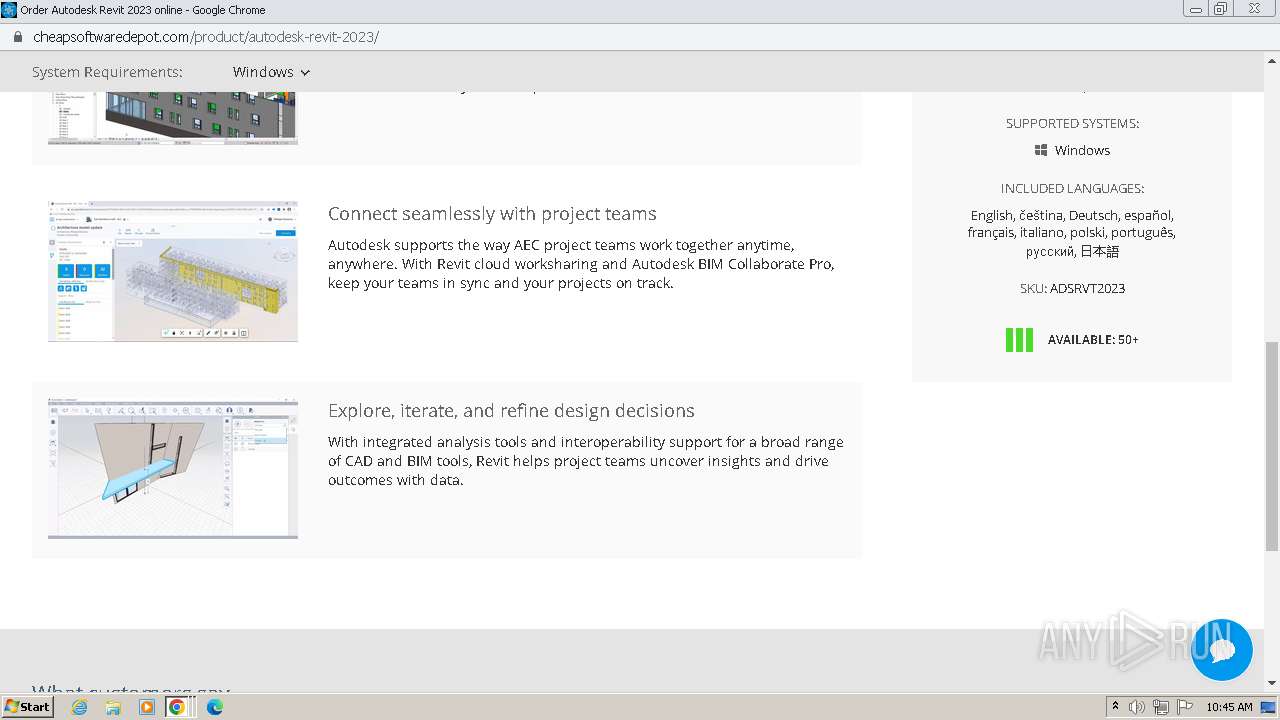Click the design decisions 3D view thumbnail
Viewport: 1280px width, 720px height.
click(173, 468)
